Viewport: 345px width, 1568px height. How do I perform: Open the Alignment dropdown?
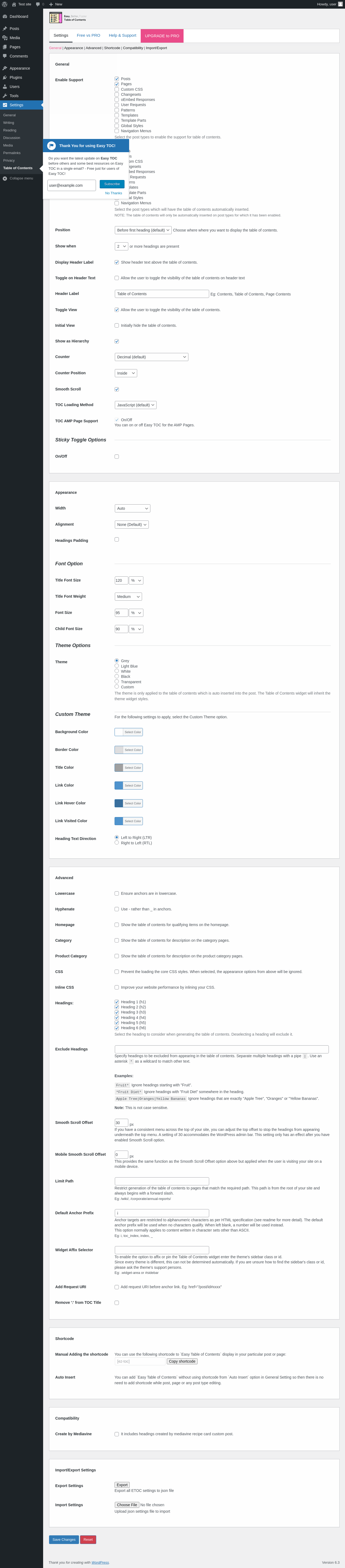pyautogui.click(x=132, y=525)
